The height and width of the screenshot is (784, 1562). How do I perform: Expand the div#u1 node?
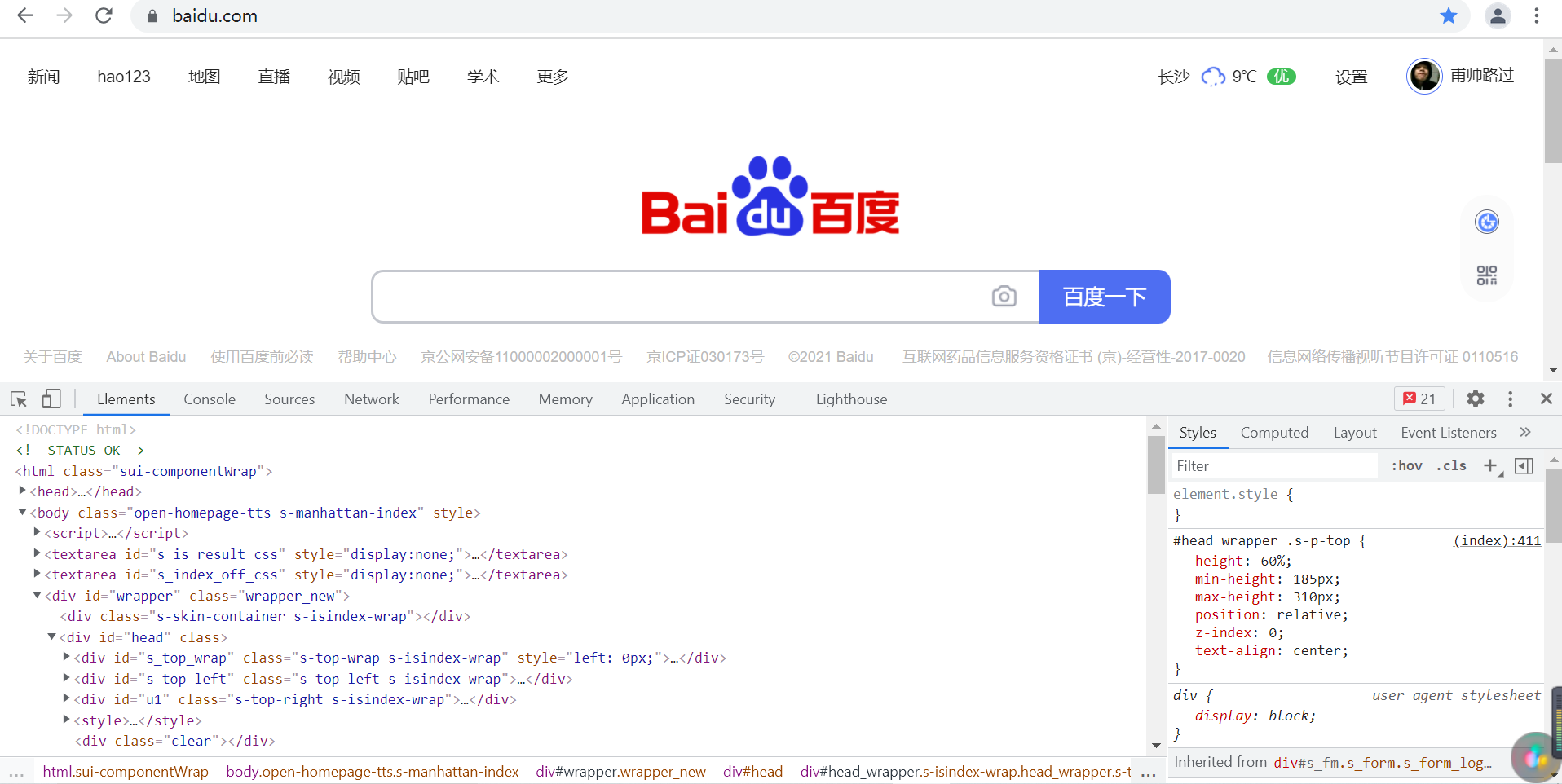coord(67,698)
